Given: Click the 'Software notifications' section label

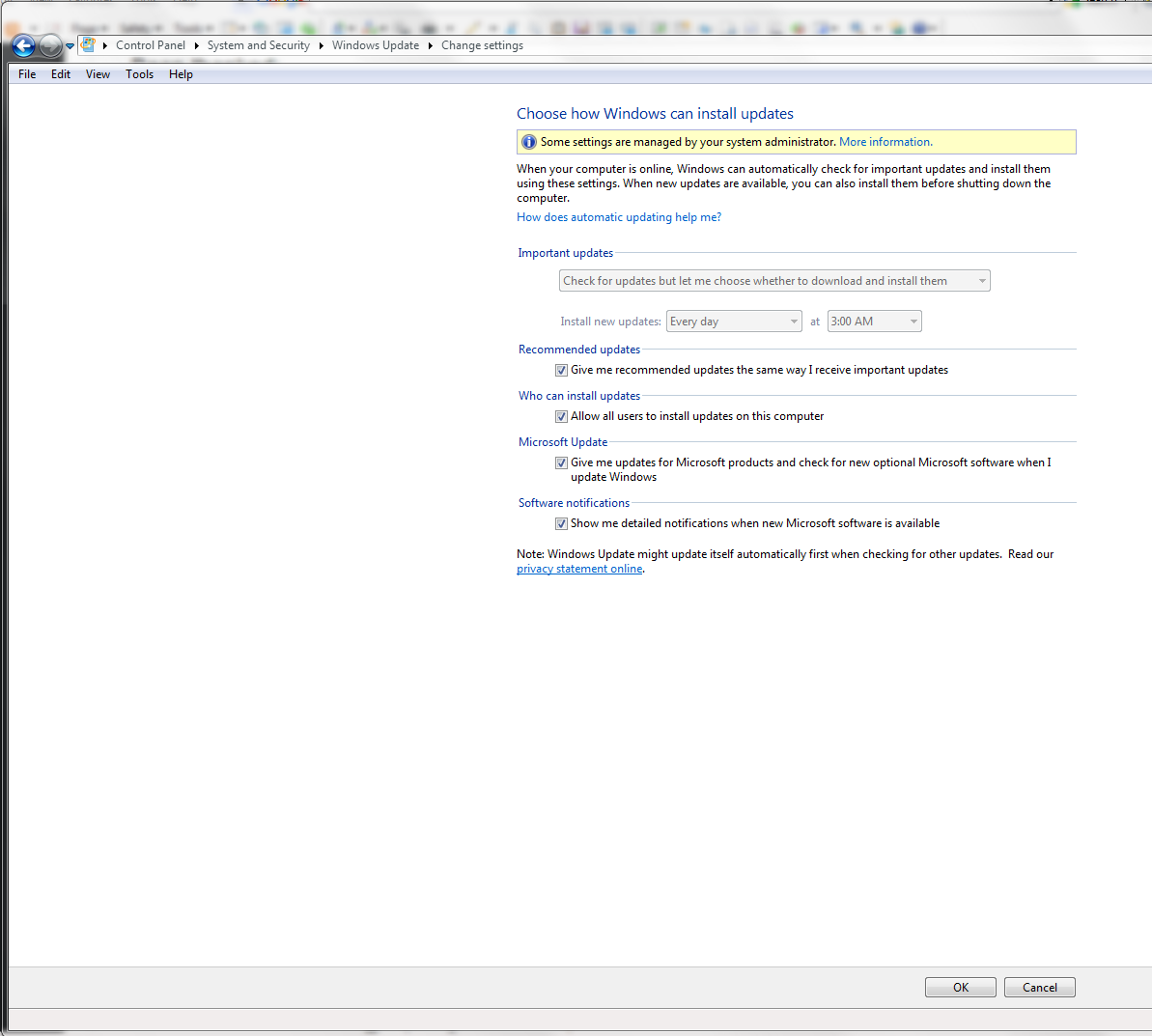Looking at the screenshot, I should (x=574, y=503).
